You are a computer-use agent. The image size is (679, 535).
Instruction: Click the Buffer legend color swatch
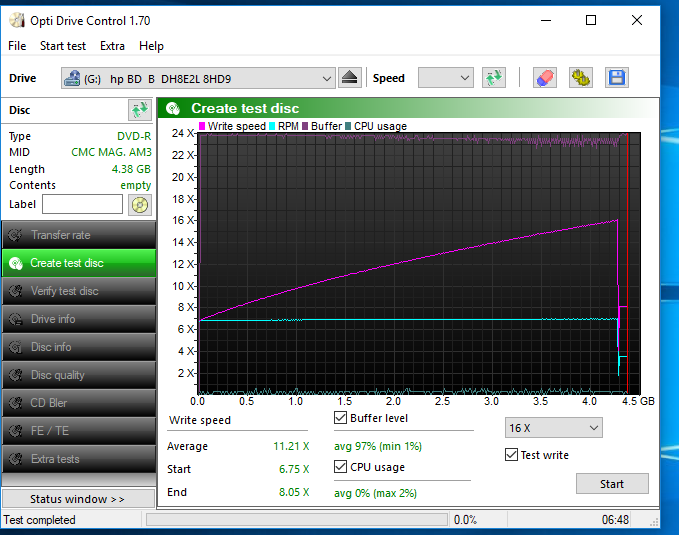[x=305, y=126]
